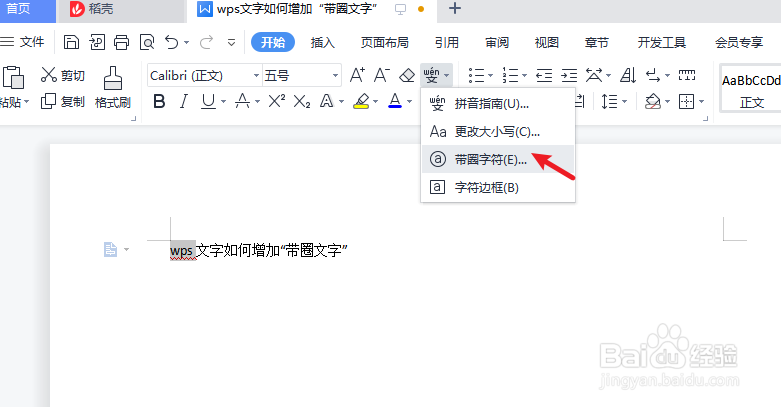
Task: Click the 首页 home tab
Action: (x=26, y=10)
